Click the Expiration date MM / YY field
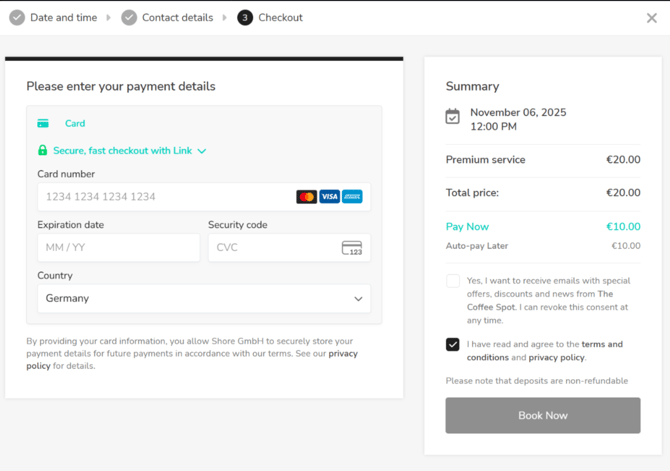The width and height of the screenshot is (670, 471). click(118, 248)
